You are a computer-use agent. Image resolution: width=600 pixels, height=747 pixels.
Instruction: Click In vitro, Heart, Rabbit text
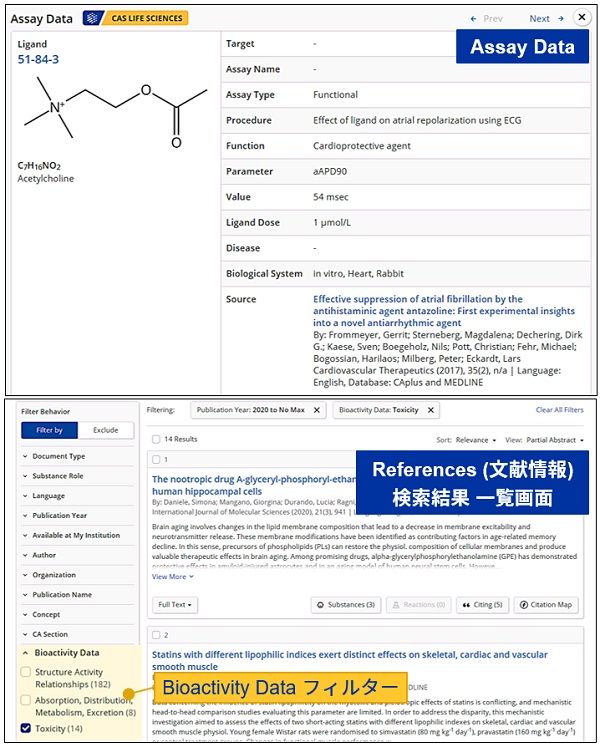click(x=358, y=274)
